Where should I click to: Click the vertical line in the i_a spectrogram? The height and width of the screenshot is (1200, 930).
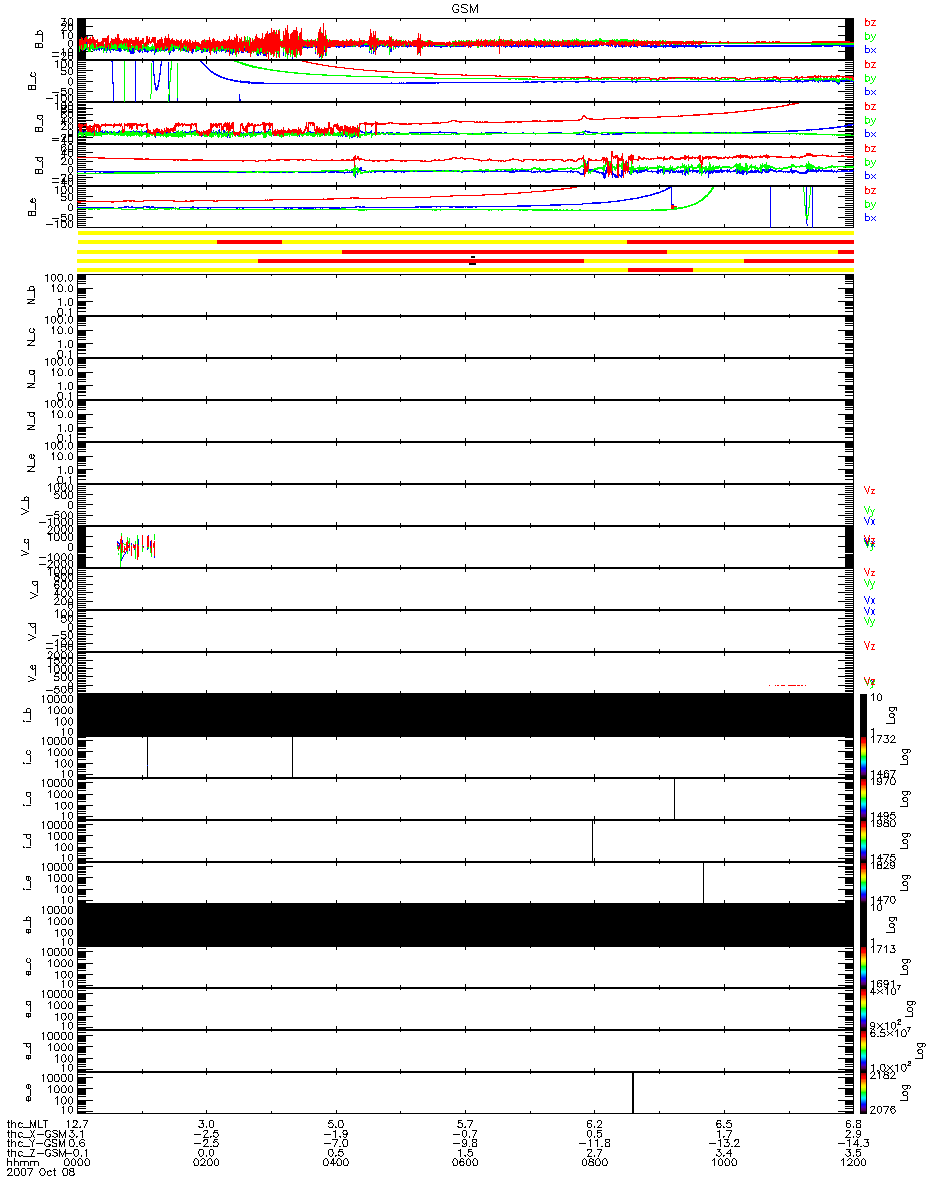(674, 799)
